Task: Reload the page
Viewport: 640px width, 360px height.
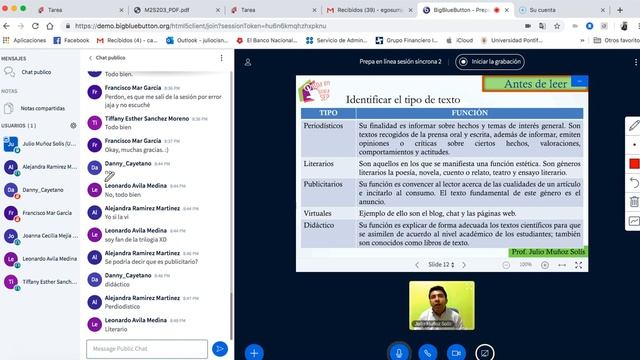Action: [35, 26]
